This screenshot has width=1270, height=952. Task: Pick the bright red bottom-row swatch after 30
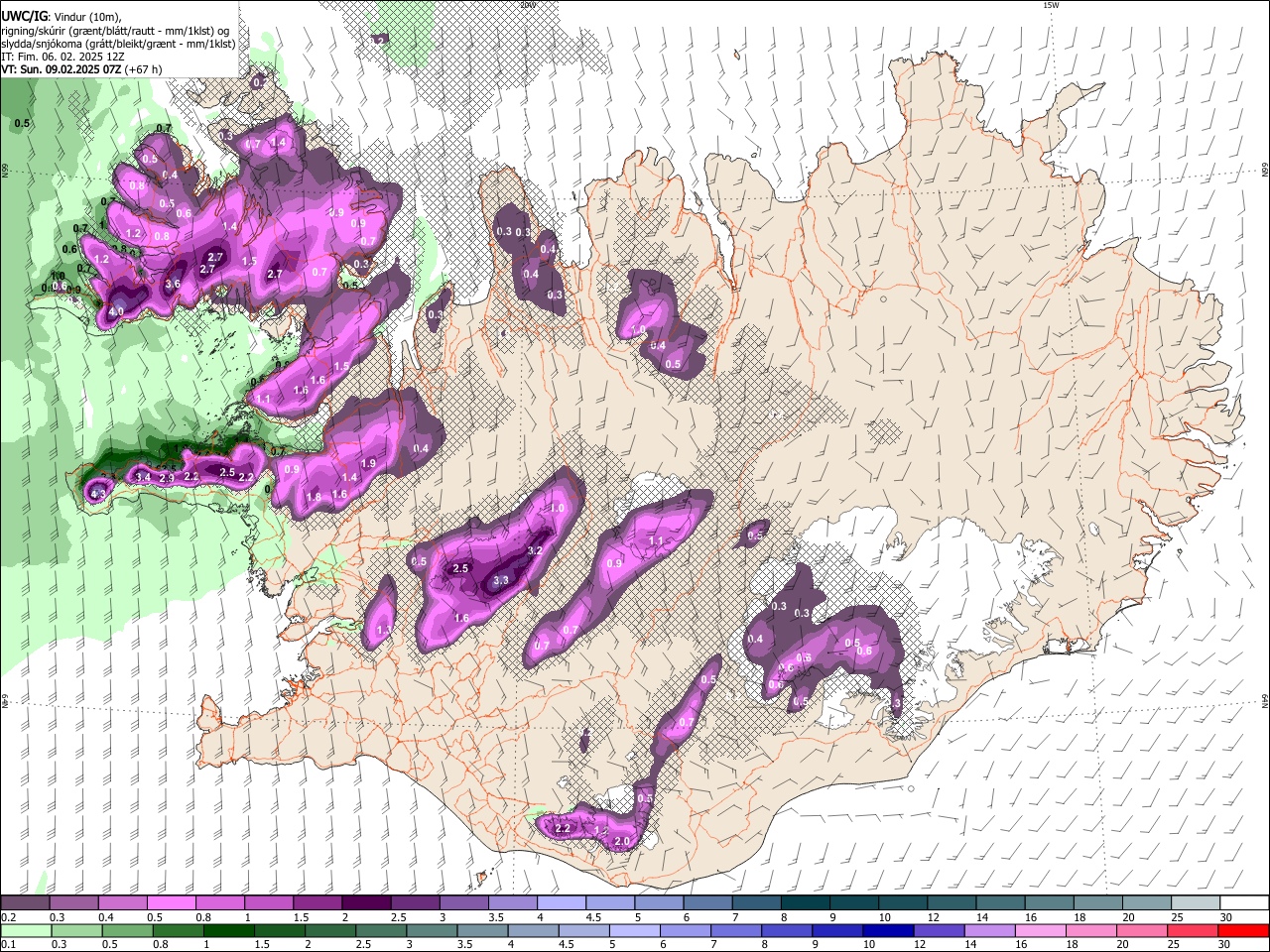[1243, 930]
